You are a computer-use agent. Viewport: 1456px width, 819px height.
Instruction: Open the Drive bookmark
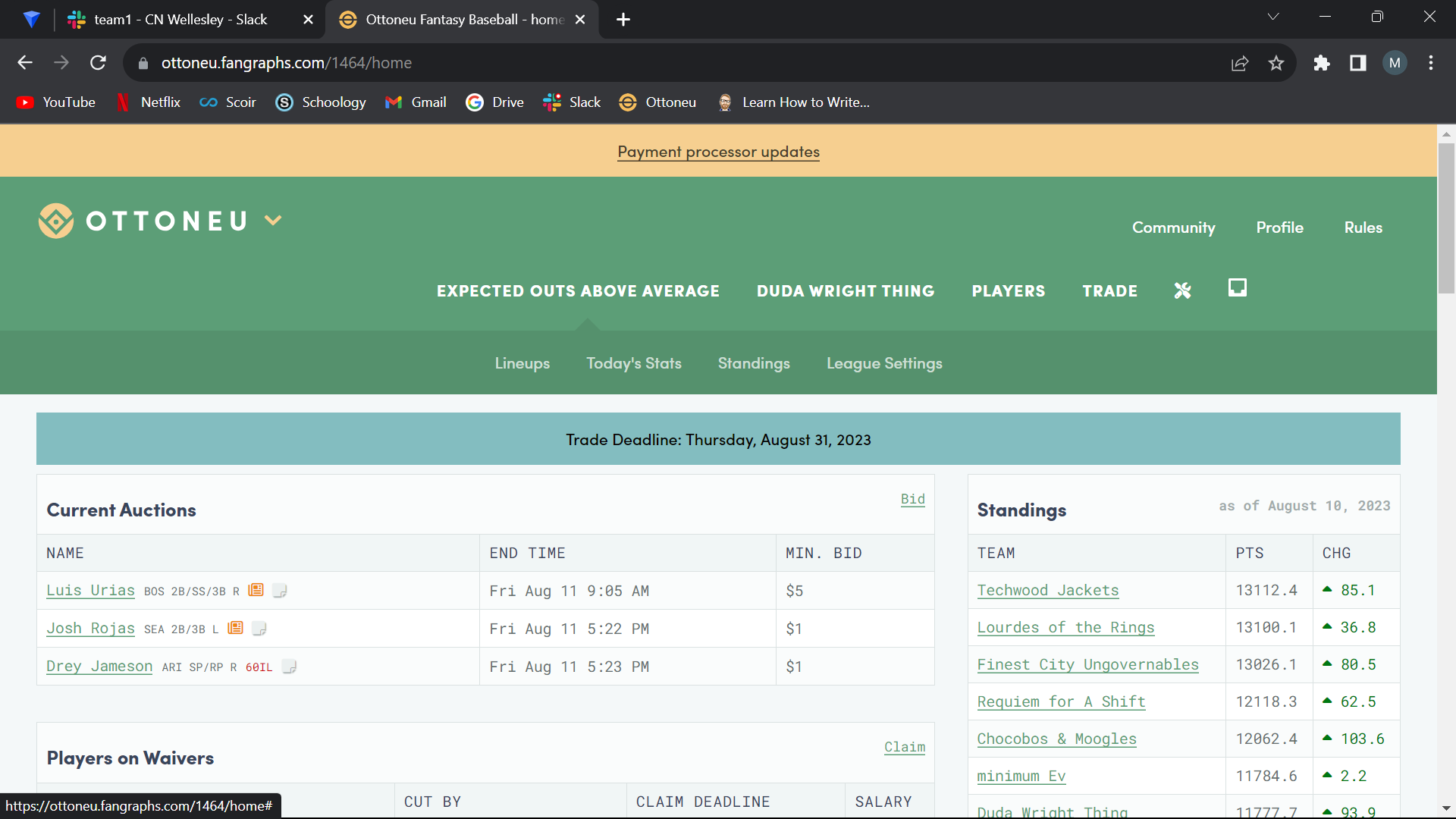[494, 102]
